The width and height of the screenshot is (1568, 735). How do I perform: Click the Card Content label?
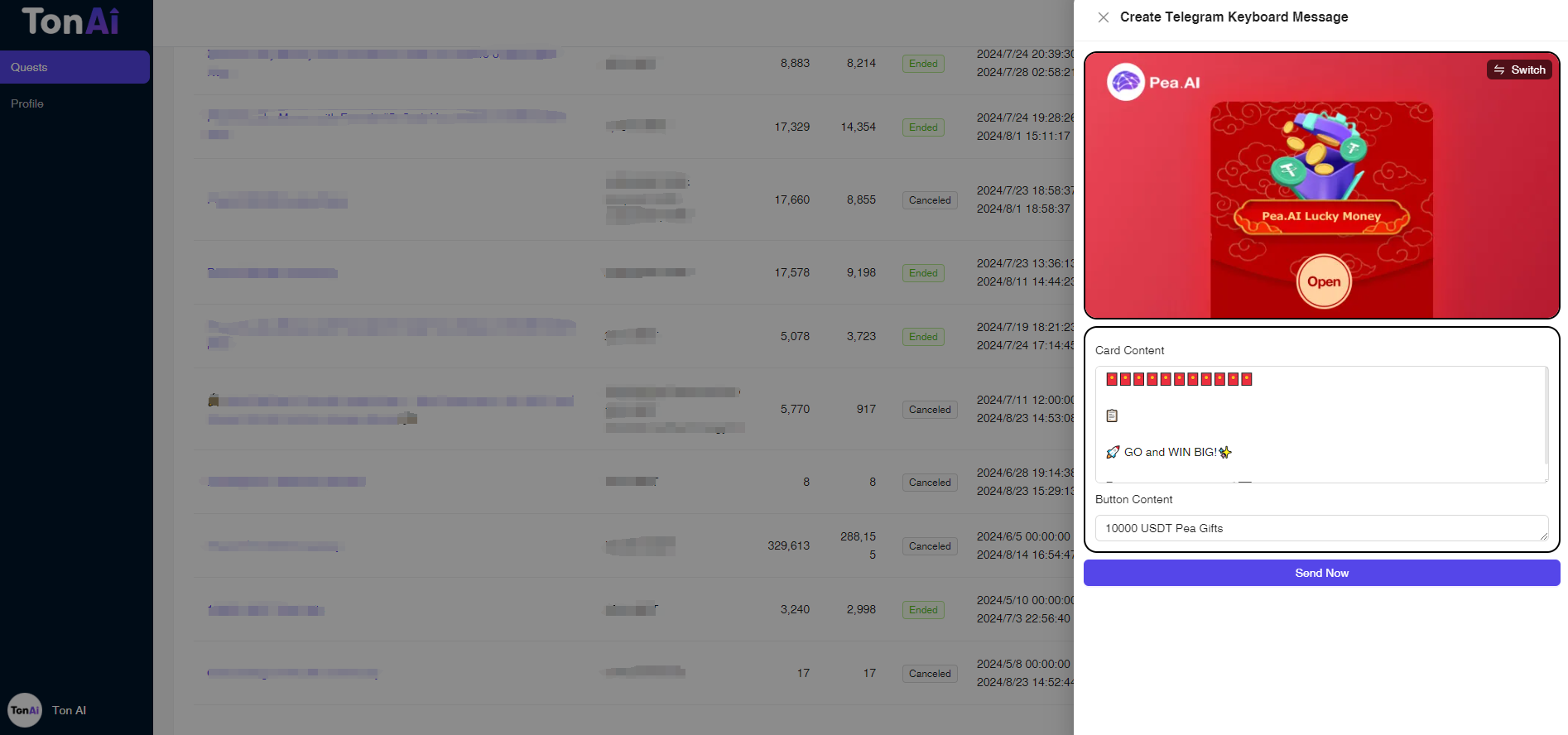[1129, 350]
